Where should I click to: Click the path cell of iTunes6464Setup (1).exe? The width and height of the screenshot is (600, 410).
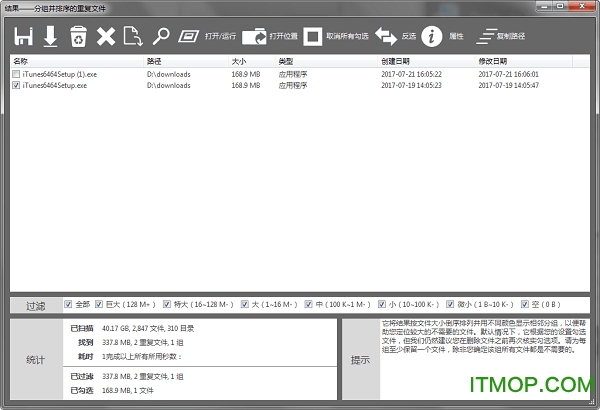coord(169,74)
